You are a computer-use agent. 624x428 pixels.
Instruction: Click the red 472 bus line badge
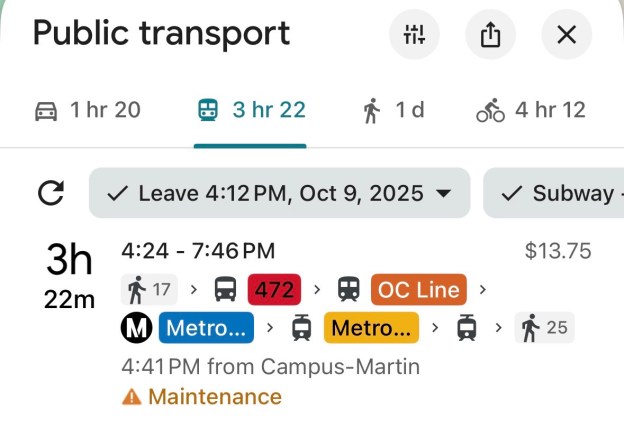[275, 290]
